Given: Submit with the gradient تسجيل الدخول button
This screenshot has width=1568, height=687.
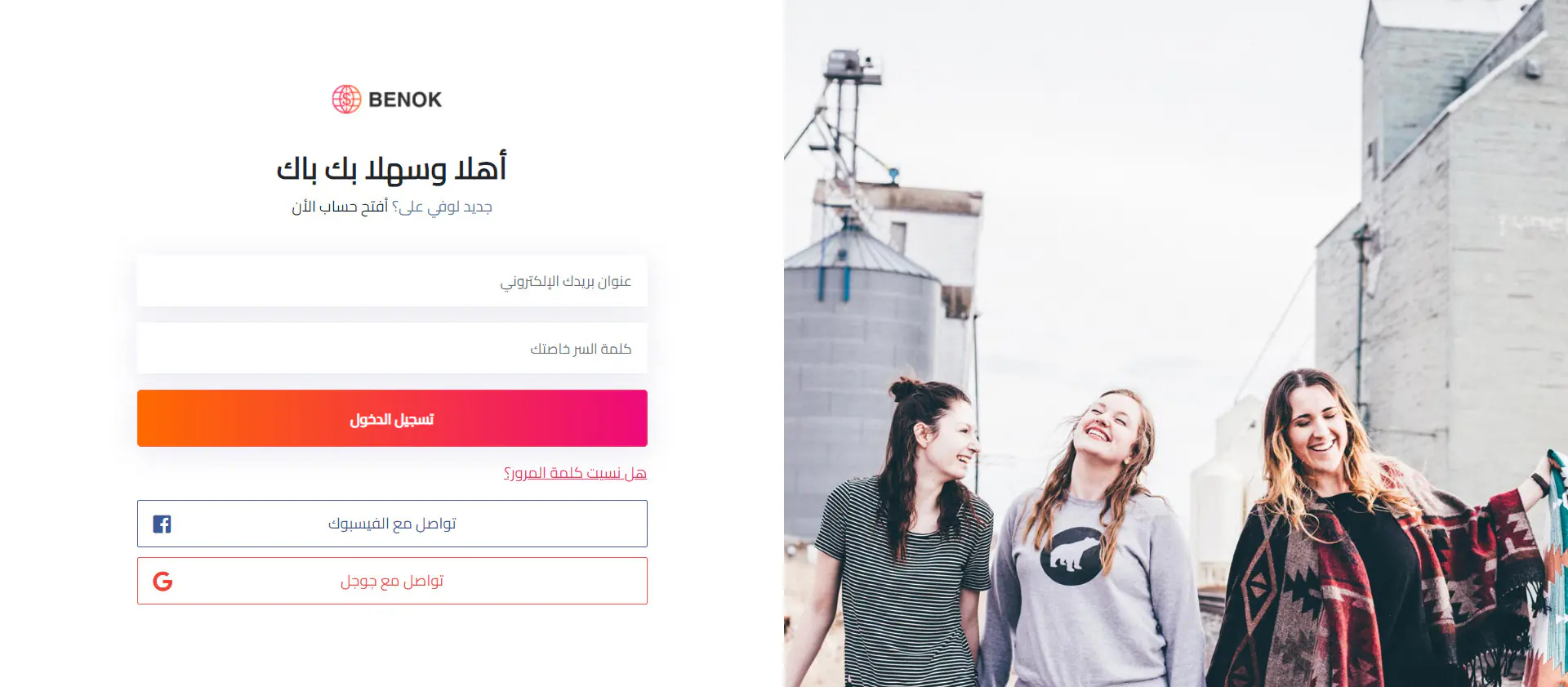Looking at the screenshot, I should [x=392, y=418].
